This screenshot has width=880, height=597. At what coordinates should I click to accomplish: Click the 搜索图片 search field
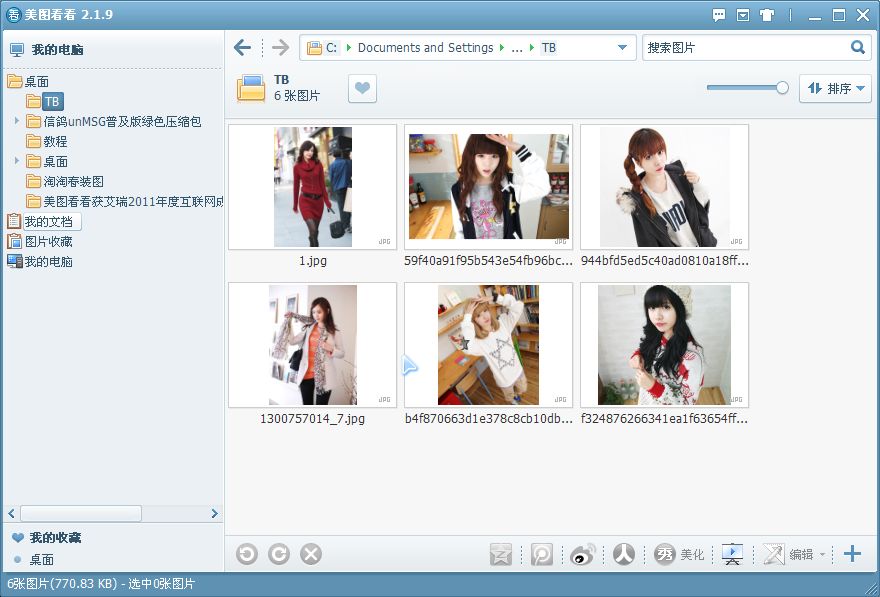(746, 48)
